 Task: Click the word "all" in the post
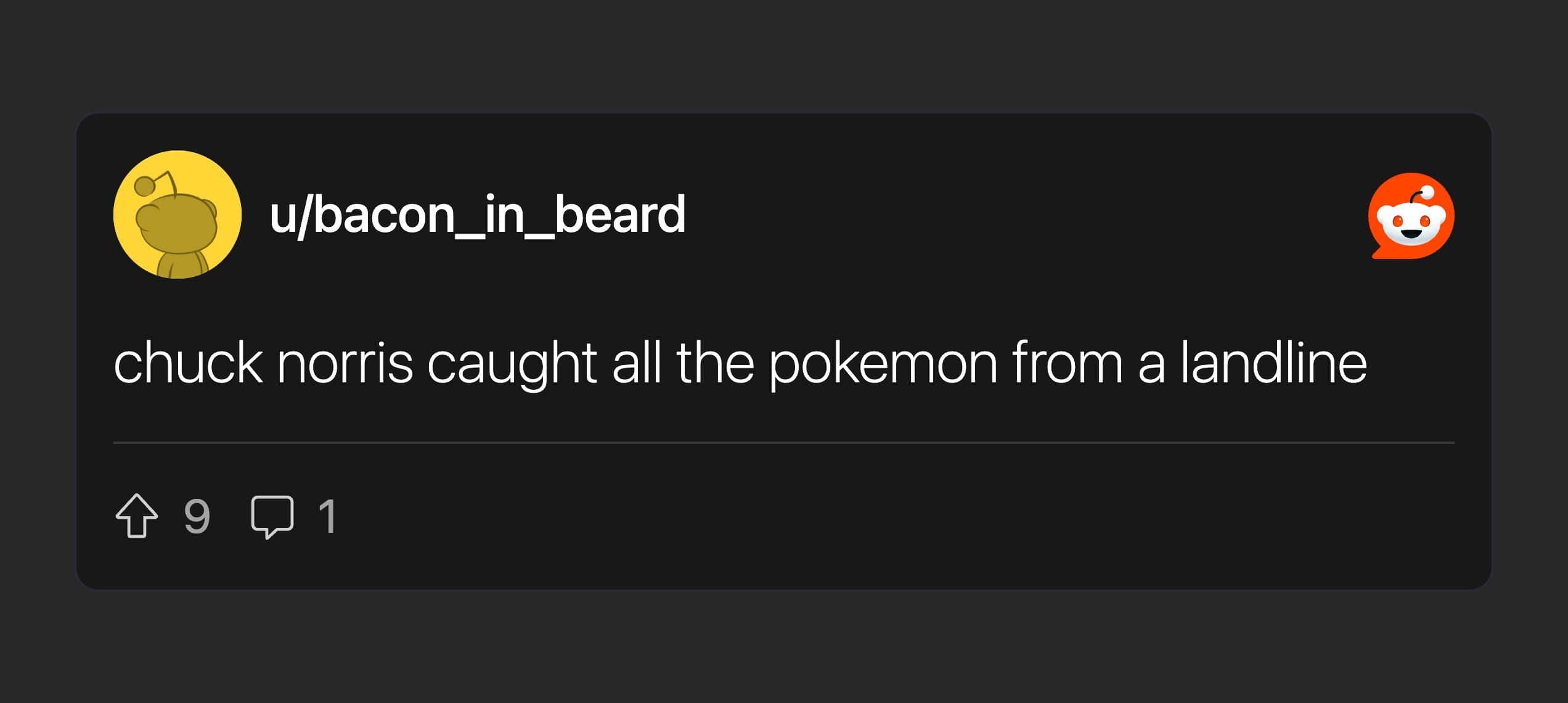click(636, 363)
